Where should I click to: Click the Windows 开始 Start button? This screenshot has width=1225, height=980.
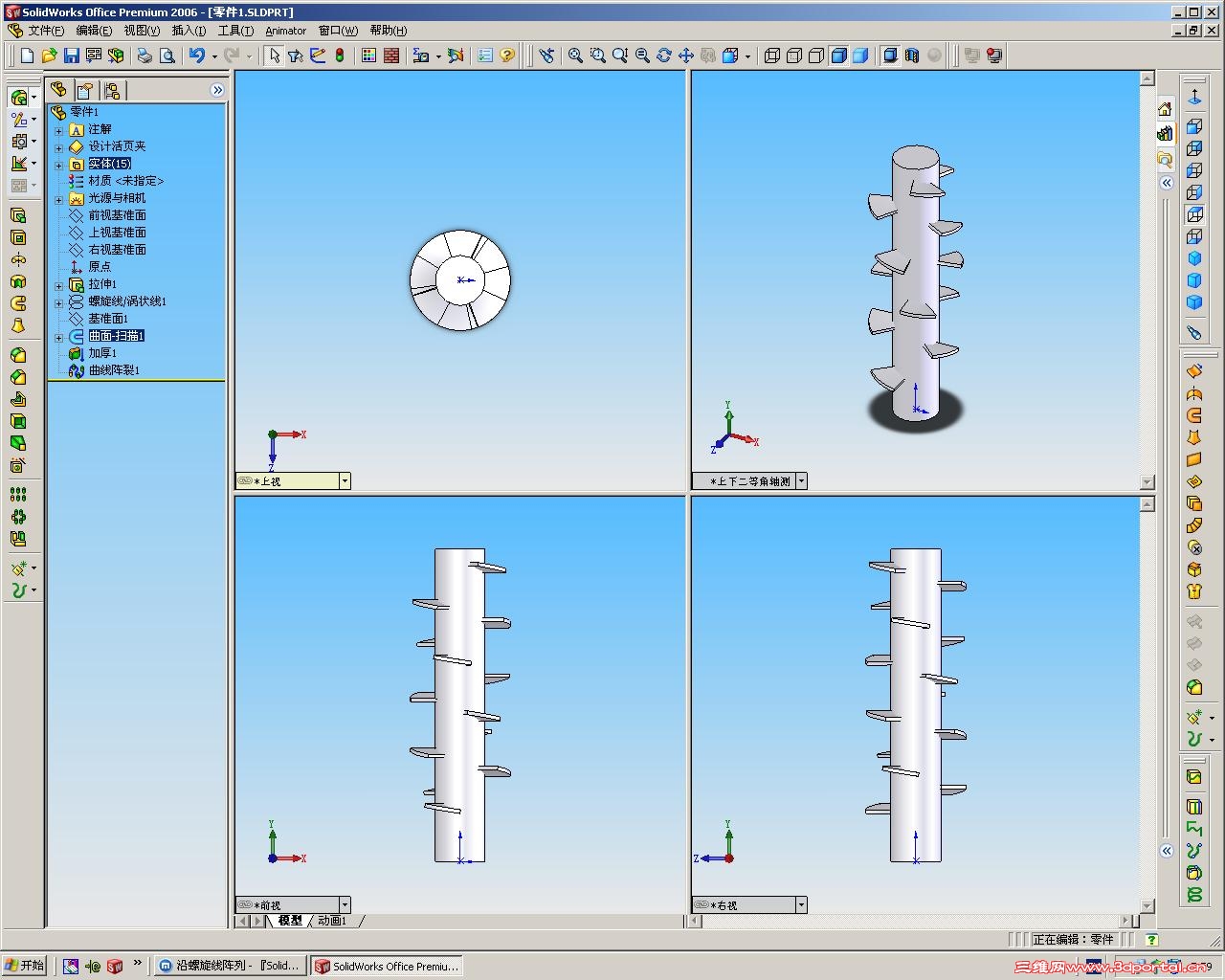point(24,966)
